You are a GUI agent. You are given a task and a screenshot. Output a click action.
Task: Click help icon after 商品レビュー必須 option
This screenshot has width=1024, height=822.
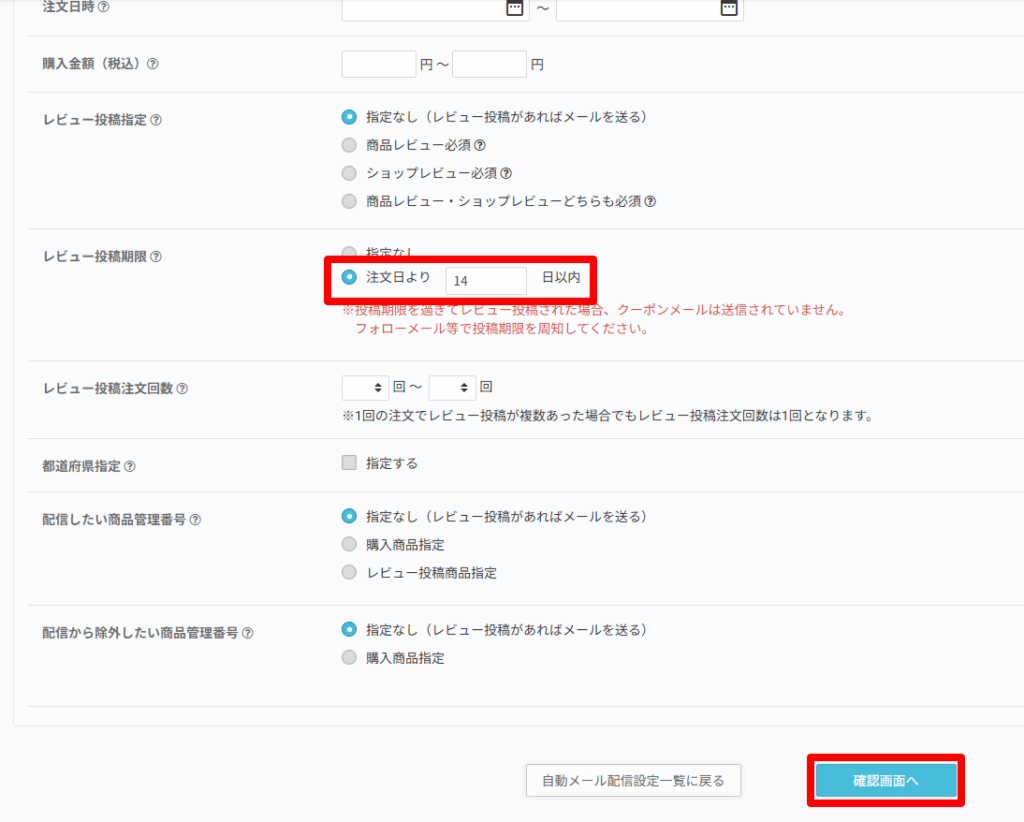pos(480,145)
